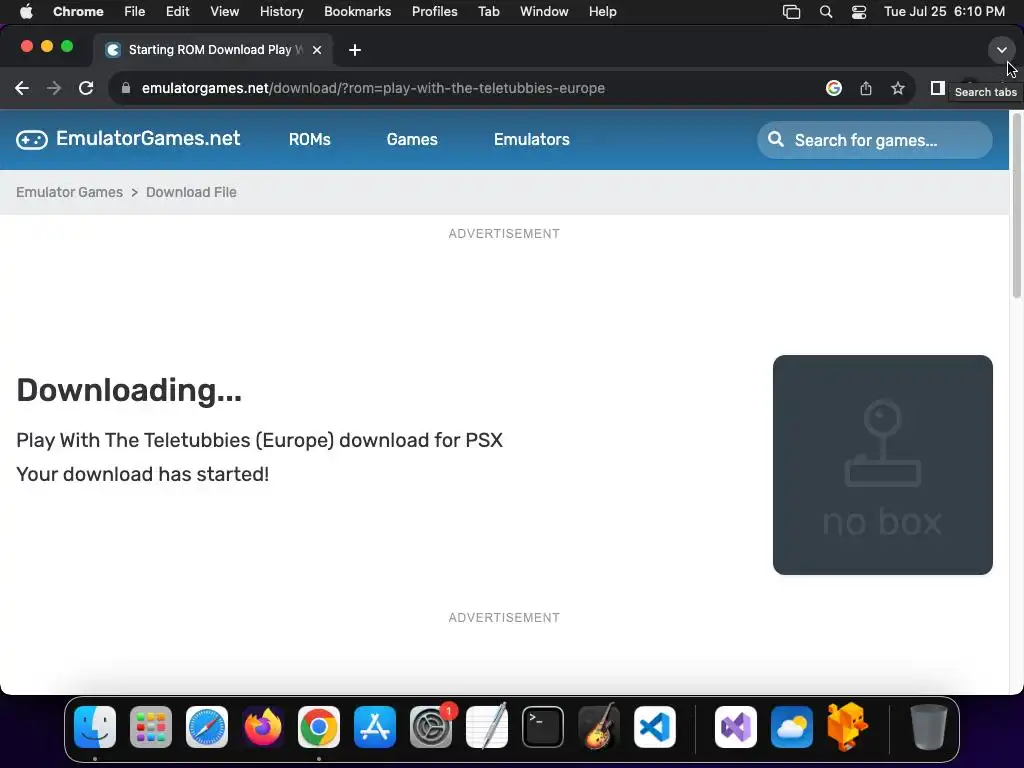Screen dimensions: 1024x768
Task: Go to the Games section
Action: tap(412, 139)
